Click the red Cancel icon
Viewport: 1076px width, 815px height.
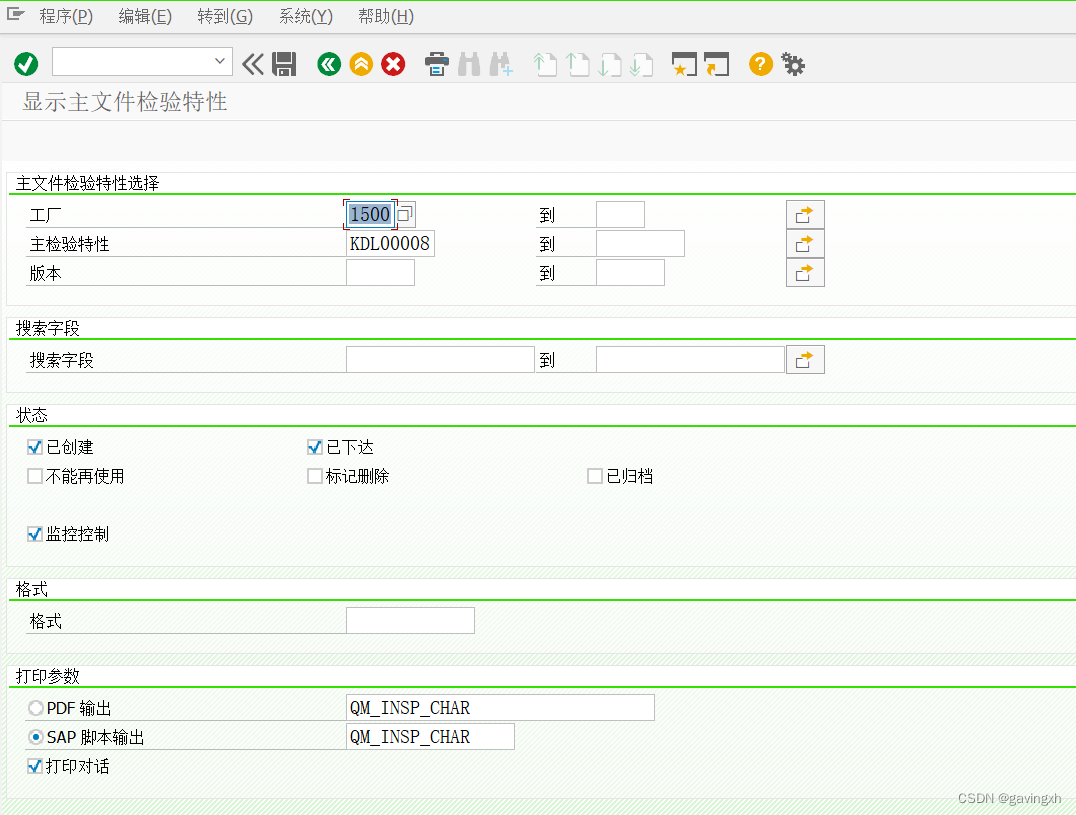[393, 64]
